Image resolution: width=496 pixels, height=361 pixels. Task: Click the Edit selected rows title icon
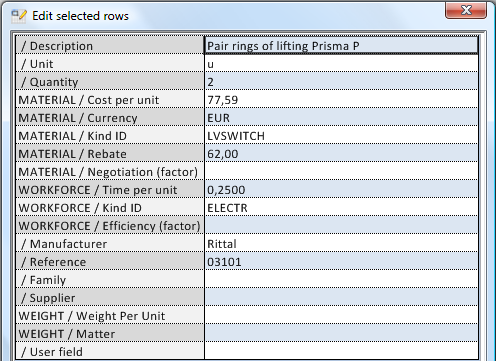pyautogui.click(x=18, y=16)
